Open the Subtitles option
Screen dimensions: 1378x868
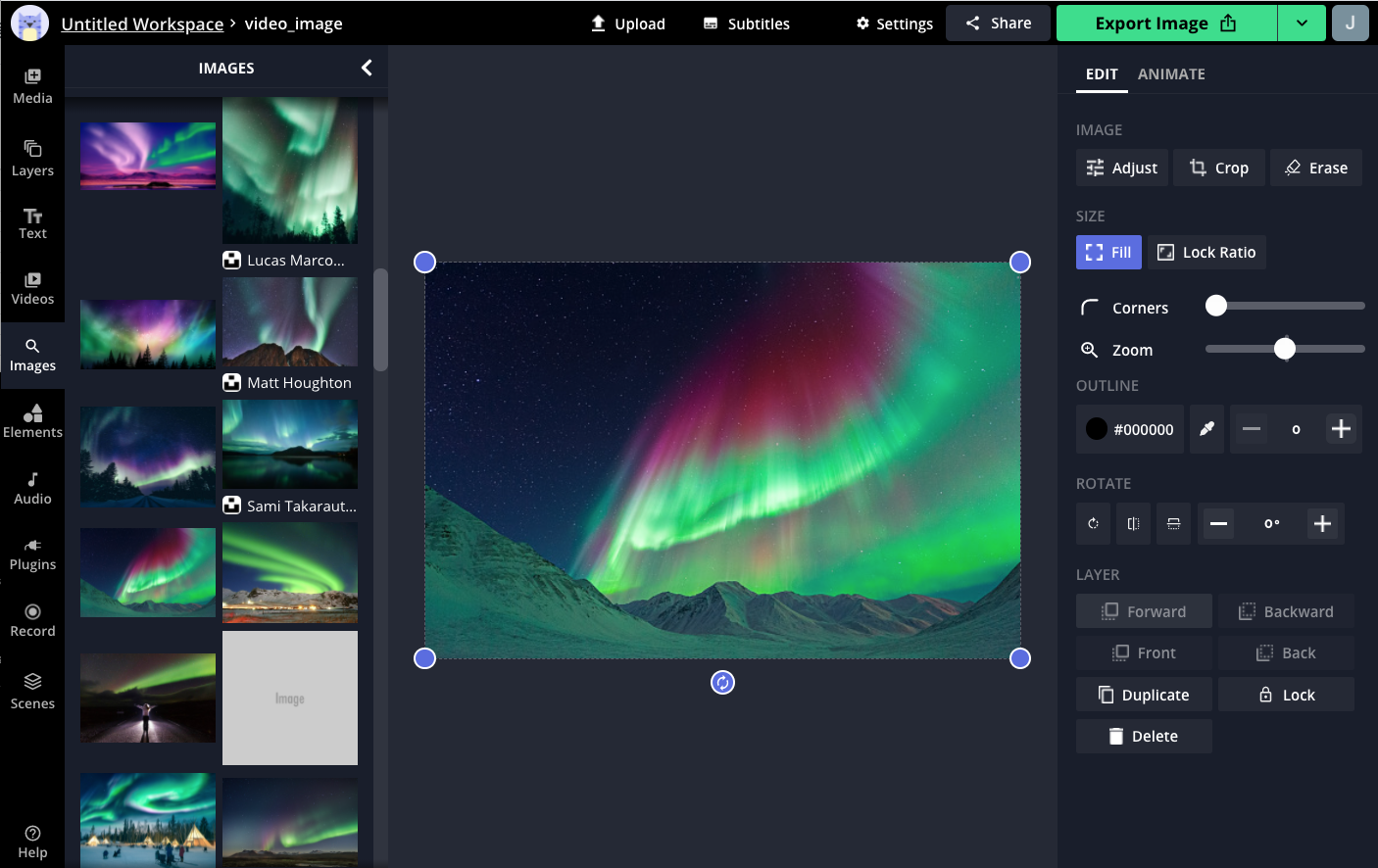746,24
